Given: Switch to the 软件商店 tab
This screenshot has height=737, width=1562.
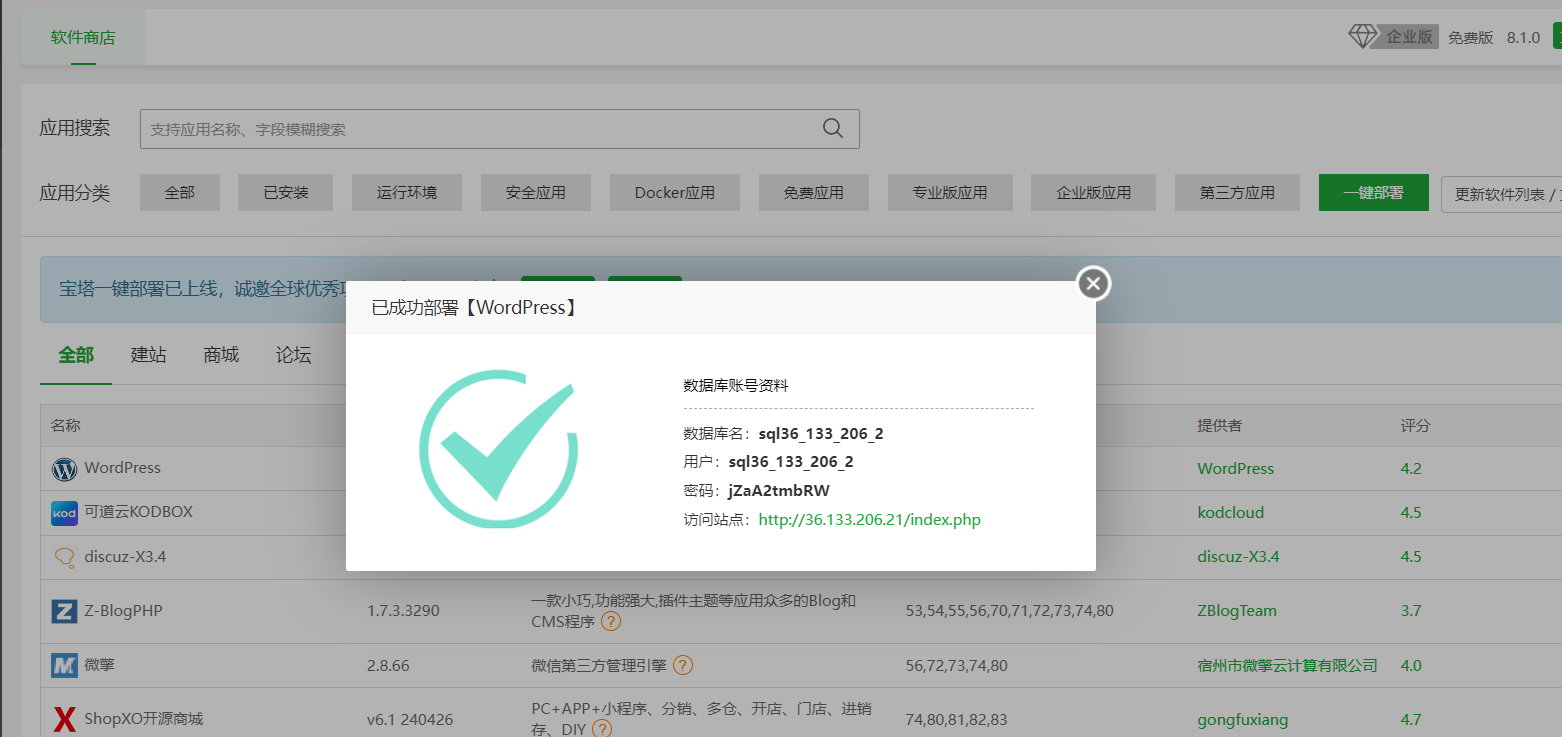Looking at the screenshot, I should pos(83,38).
